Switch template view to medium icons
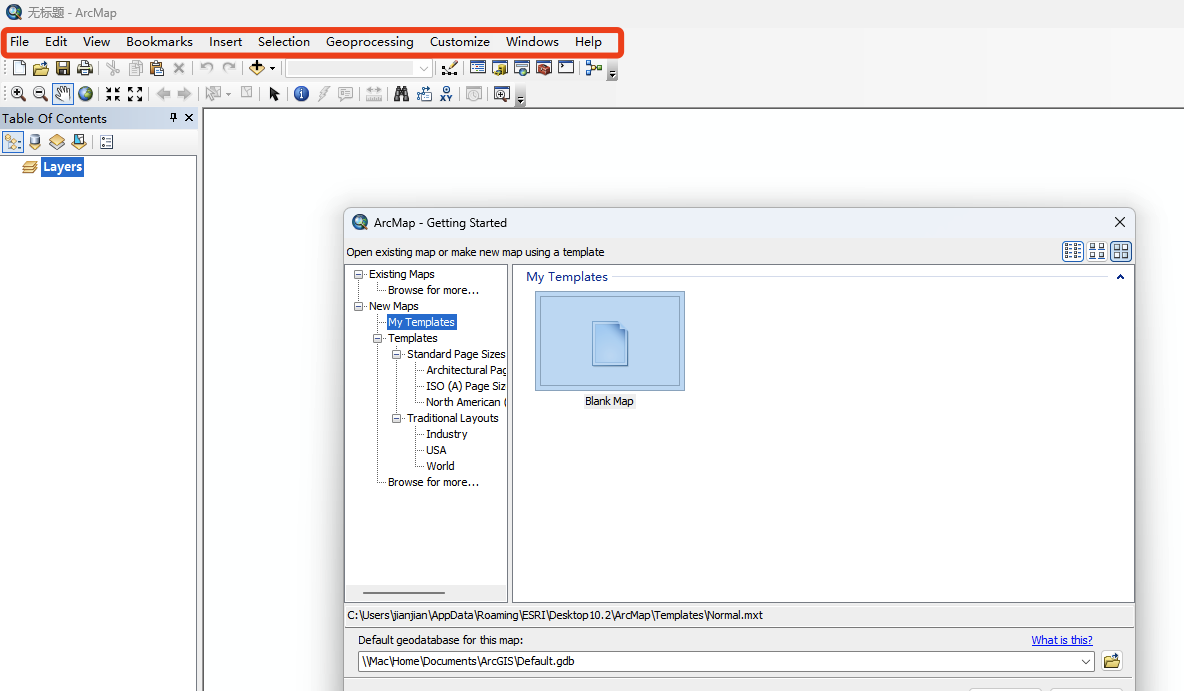This screenshot has height=691, width=1184. [x=1097, y=251]
